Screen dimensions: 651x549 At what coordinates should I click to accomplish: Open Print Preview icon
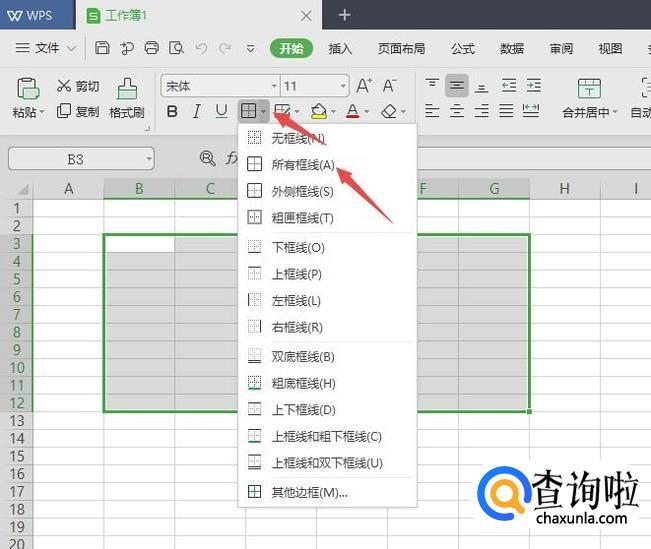coord(176,48)
